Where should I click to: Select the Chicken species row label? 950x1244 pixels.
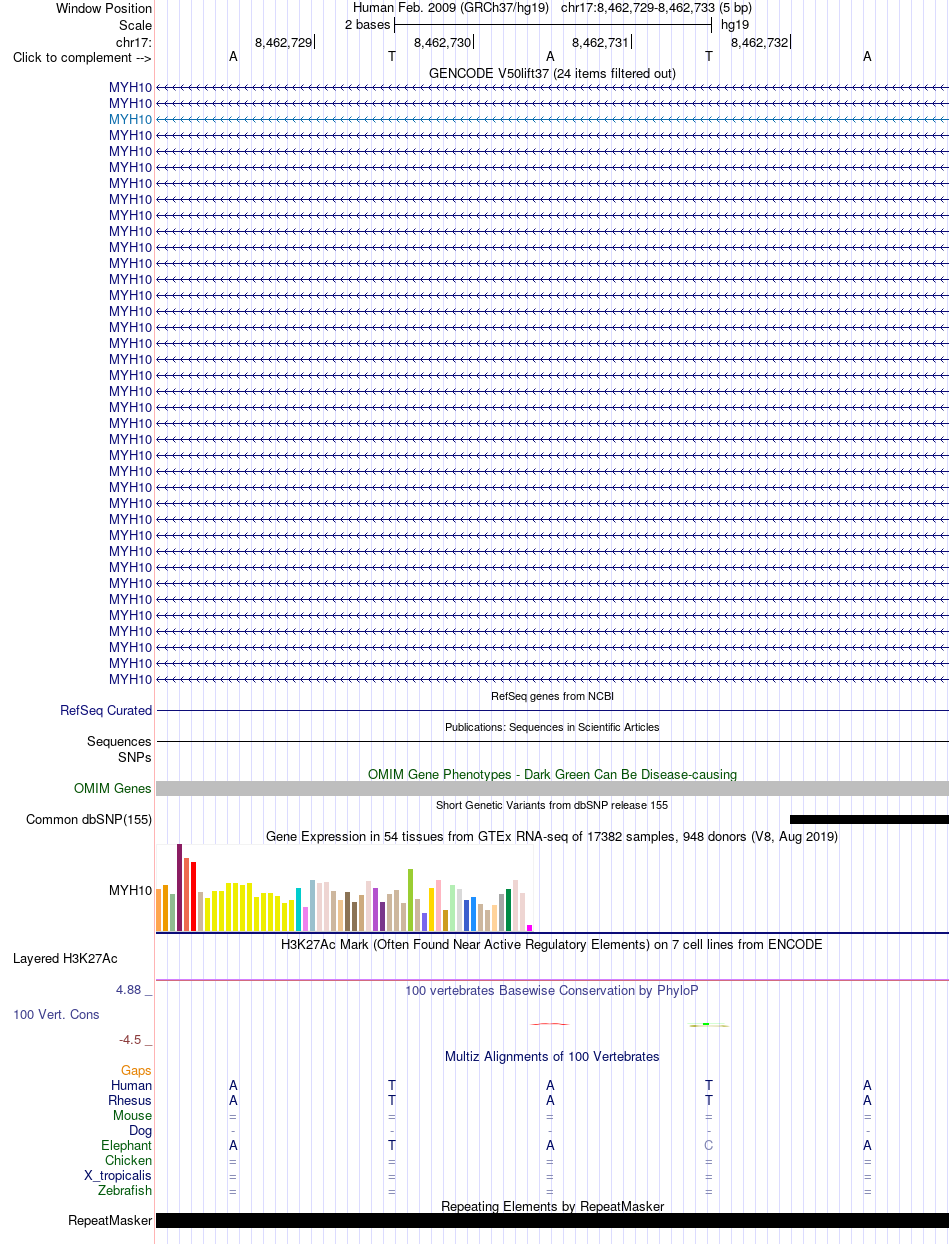129,1161
